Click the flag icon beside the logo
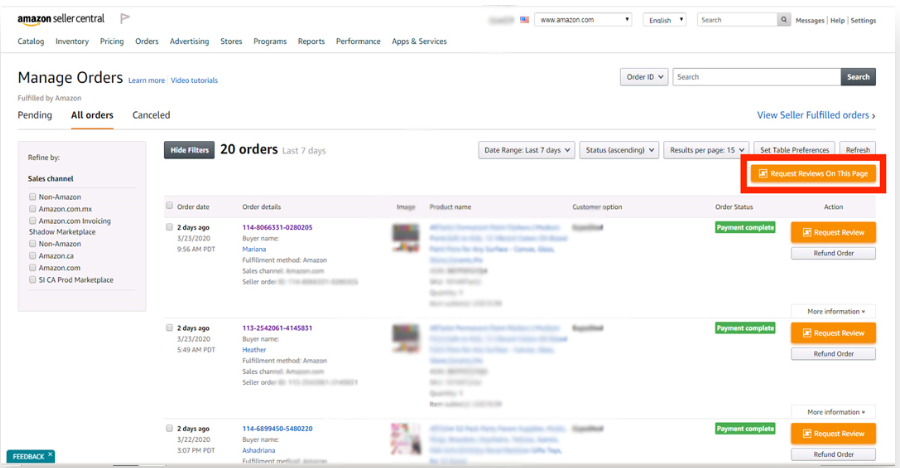900x468 pixels. 125,18
